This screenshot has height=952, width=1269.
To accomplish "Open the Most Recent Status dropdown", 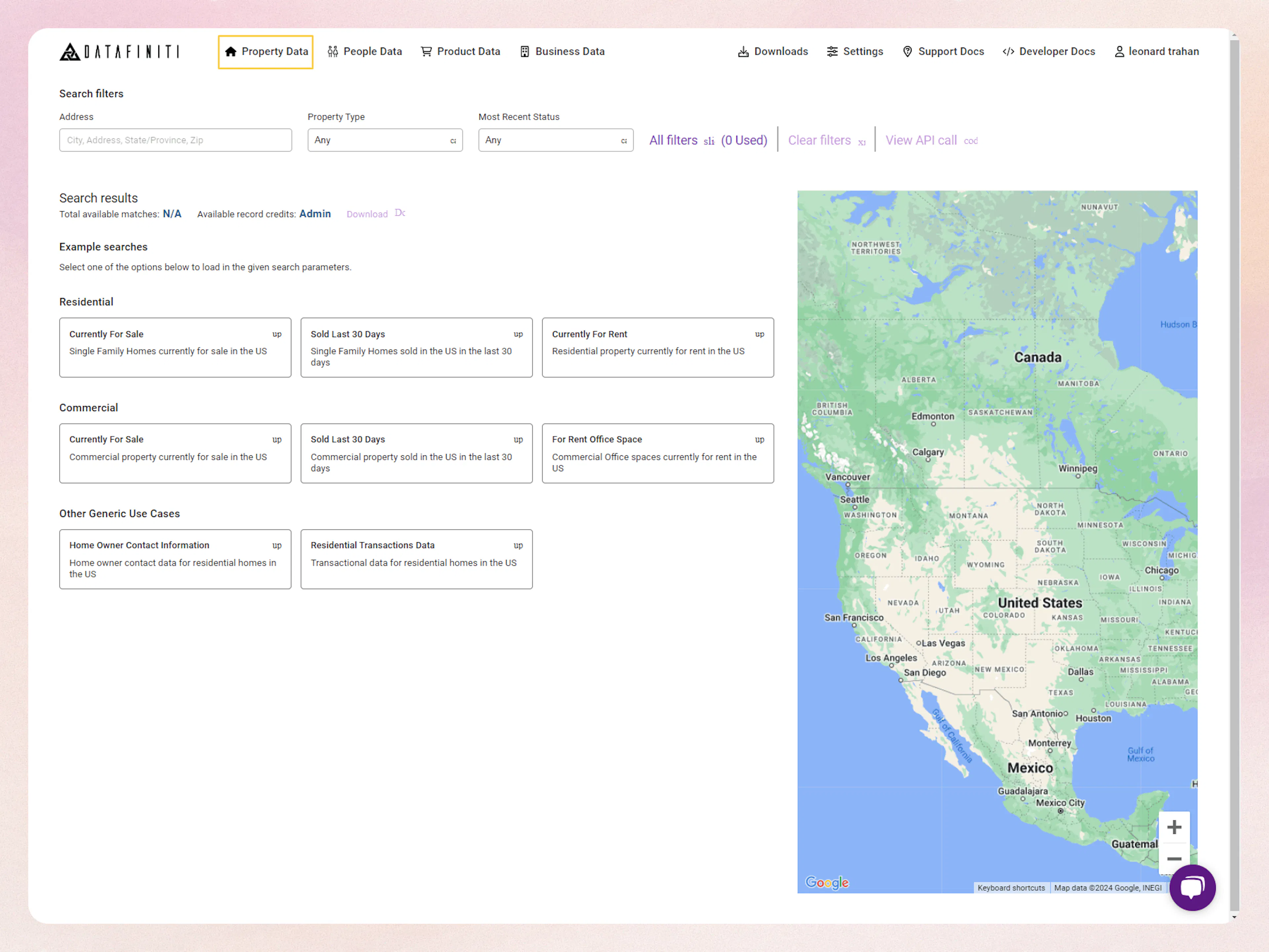I will (x=555, y=140).
